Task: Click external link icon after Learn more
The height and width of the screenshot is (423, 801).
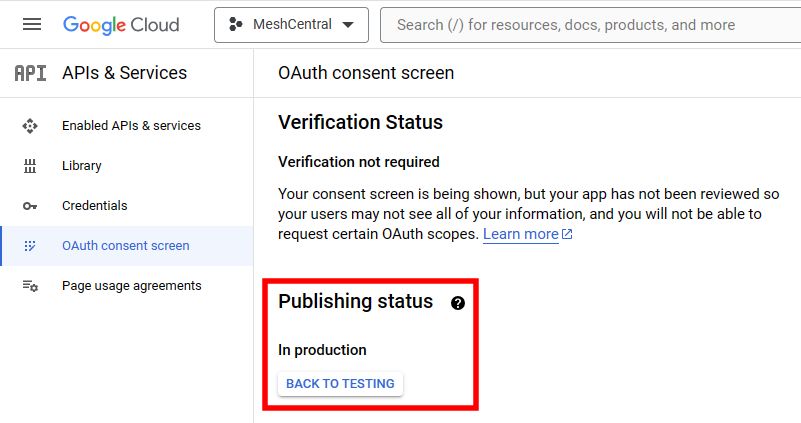Action: 567,234
